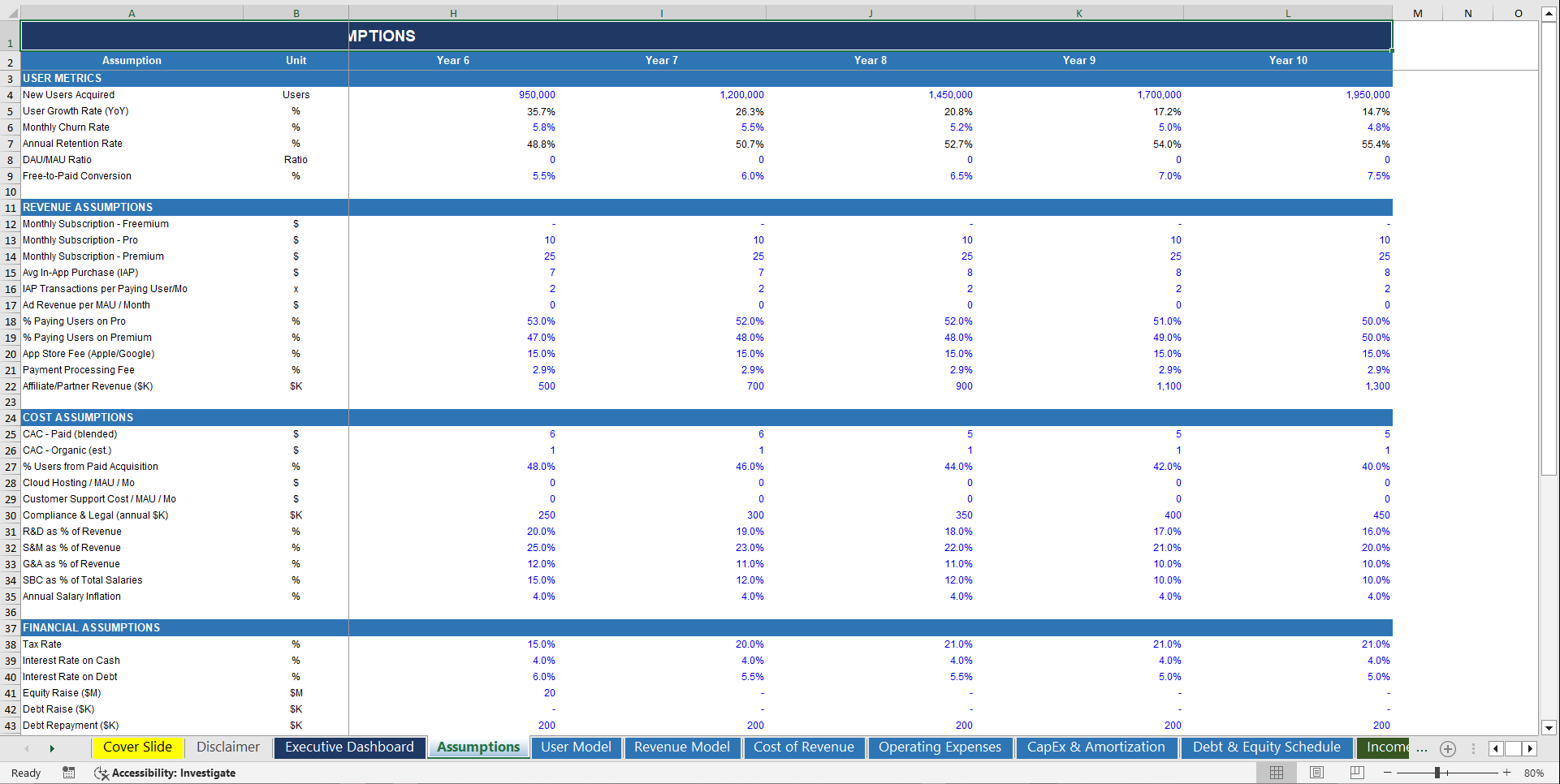Click the 80% zoom level button
1560x784 pixels.
click(1533, 773)
